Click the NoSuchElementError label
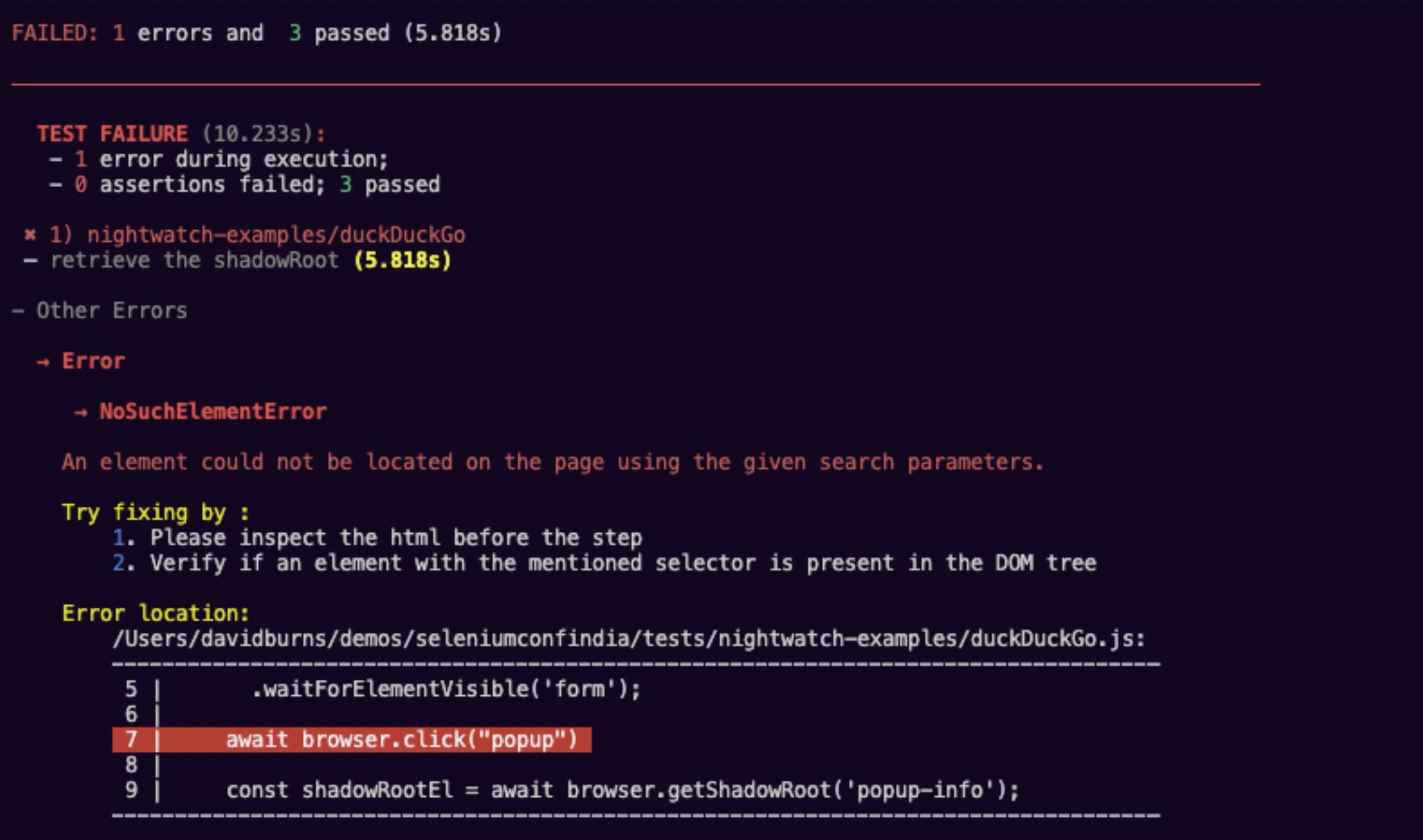The image size is (1423, 840). pos(213,411)
